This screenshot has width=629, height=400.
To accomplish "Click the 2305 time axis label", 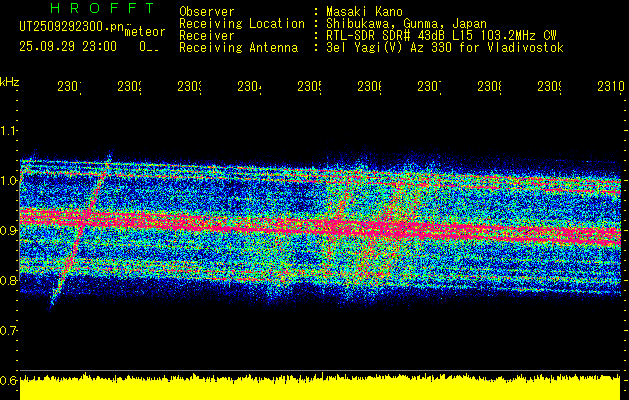I will [309, 86].
